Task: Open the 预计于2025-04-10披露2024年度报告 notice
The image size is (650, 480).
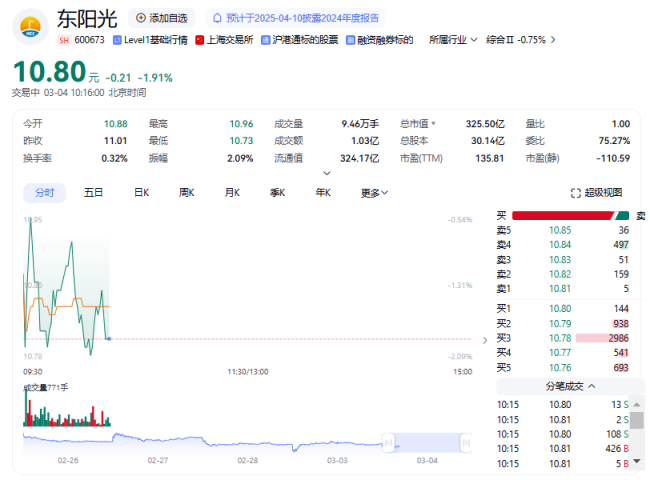Action: pyautogui.click(x=296, y=18)
